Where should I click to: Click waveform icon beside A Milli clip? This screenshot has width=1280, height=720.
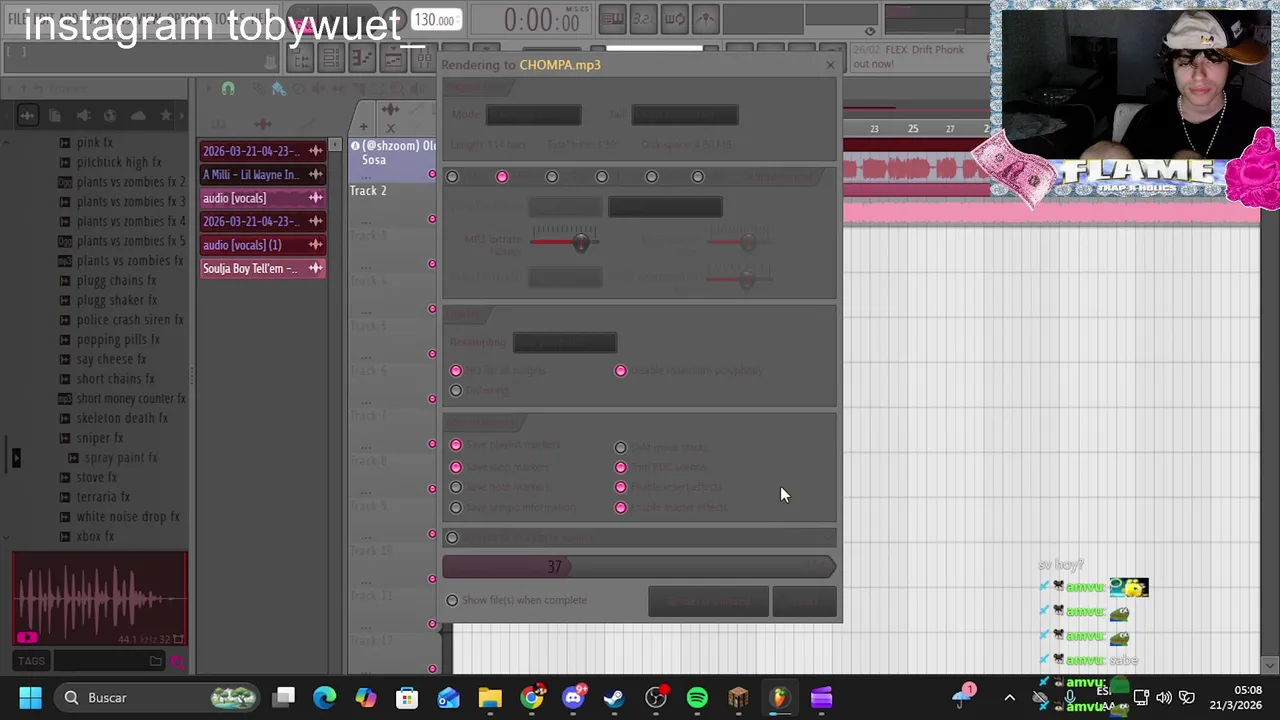315,174
